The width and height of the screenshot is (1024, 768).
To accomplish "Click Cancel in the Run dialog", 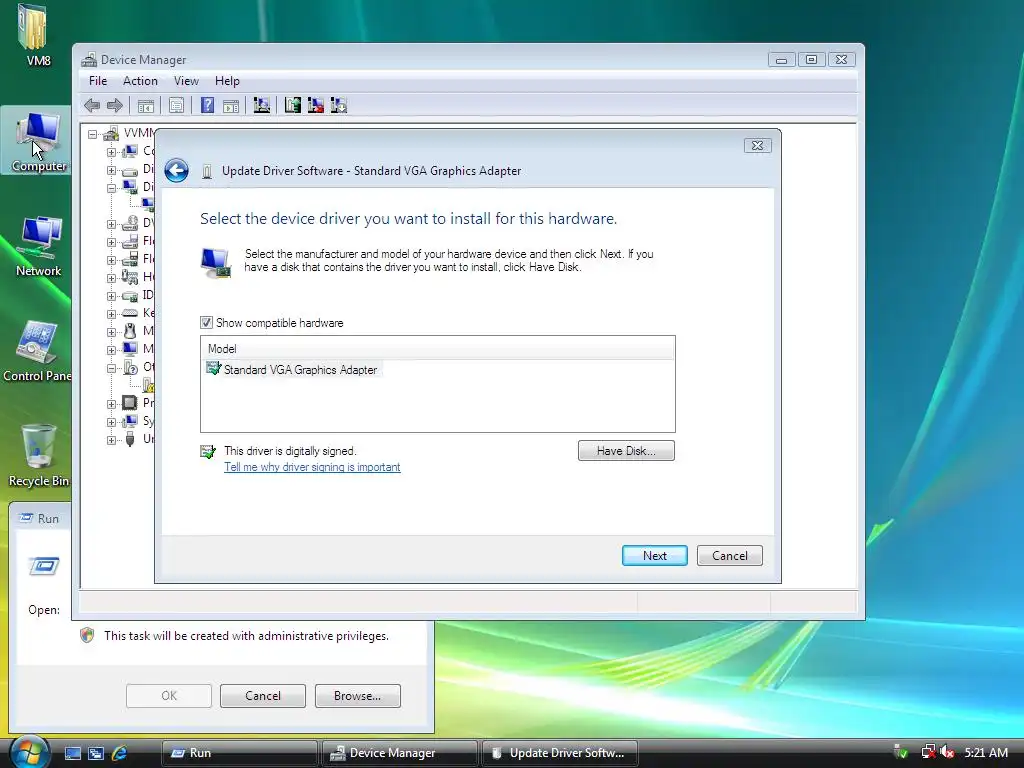I will pos(263,696).
